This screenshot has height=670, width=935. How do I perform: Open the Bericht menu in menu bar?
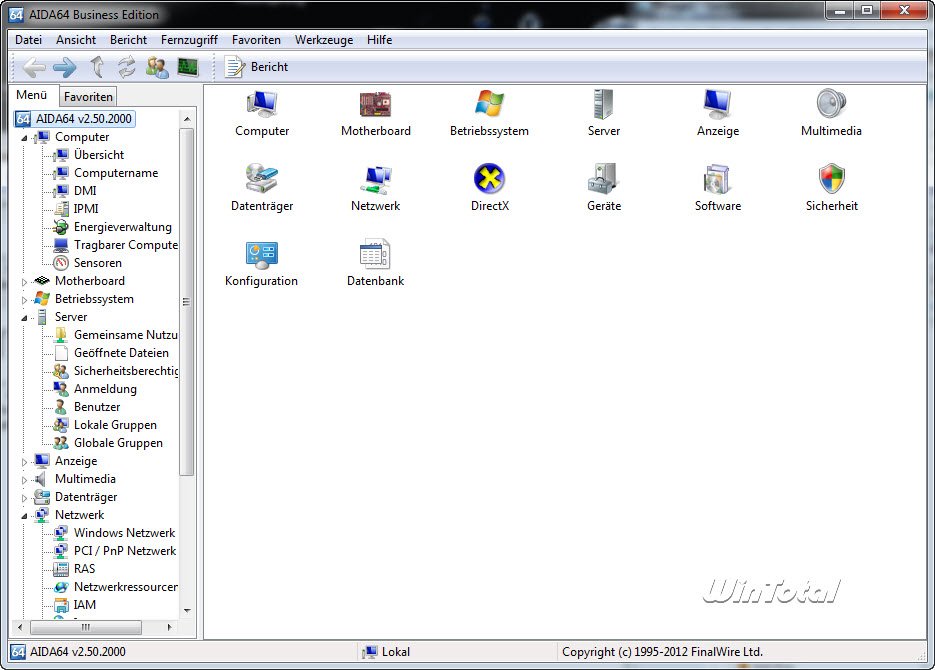[128, 40]
